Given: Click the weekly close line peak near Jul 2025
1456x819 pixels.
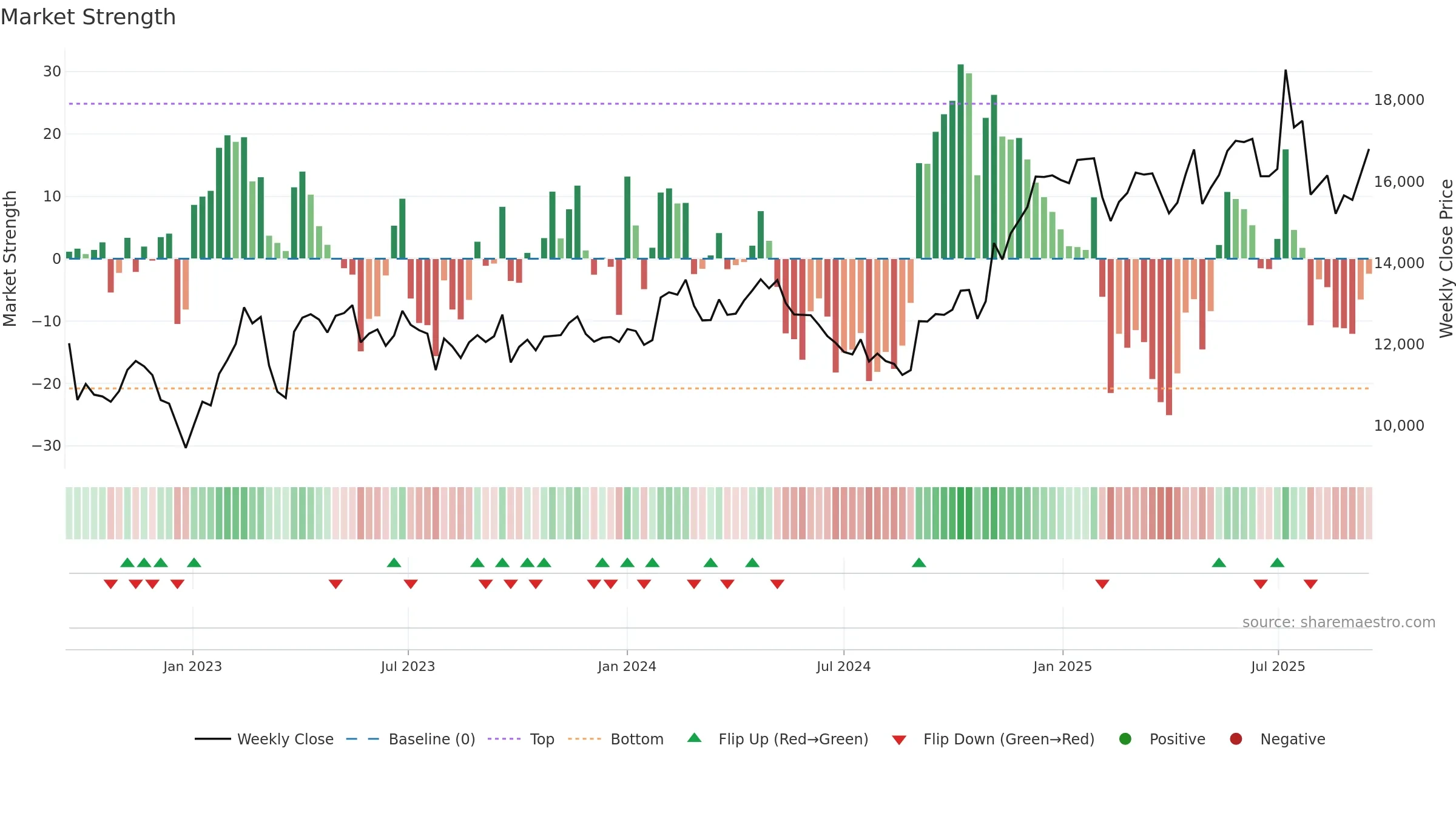Looking at the screenshot, I should click(x=1285, y=72).
